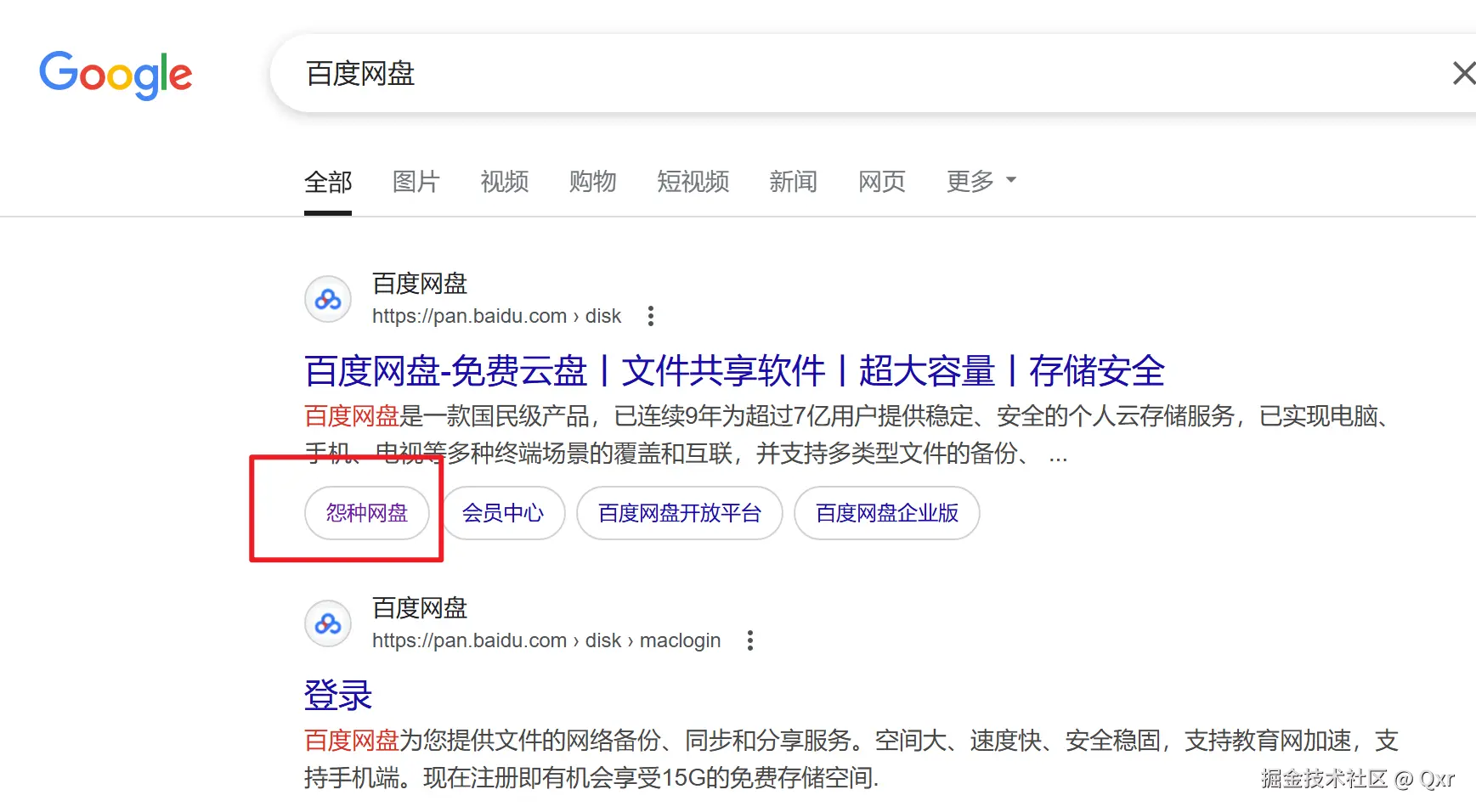Screen dimensions: 1476x812
Task: Switch to the 网页 web tab
Action: click(881, 182)
